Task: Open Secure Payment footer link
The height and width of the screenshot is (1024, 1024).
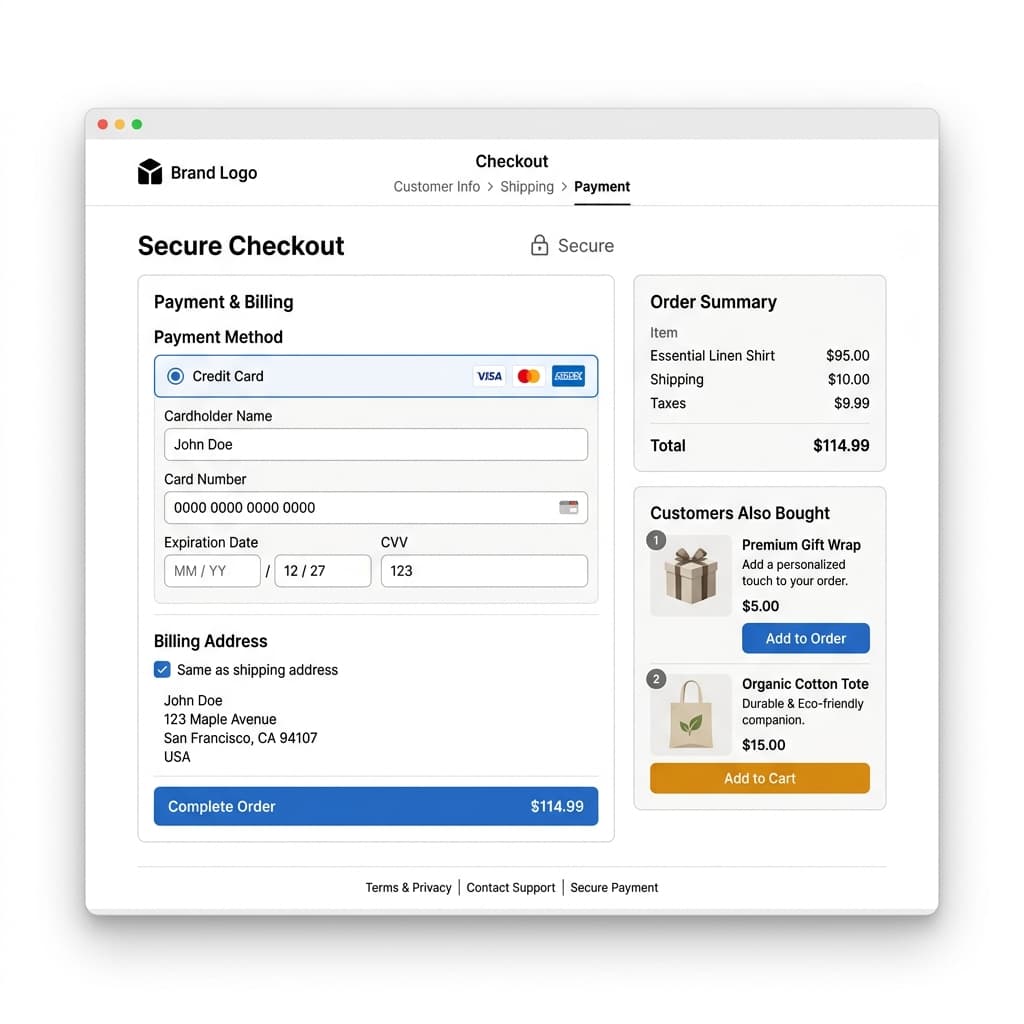Action: [614, 888]
